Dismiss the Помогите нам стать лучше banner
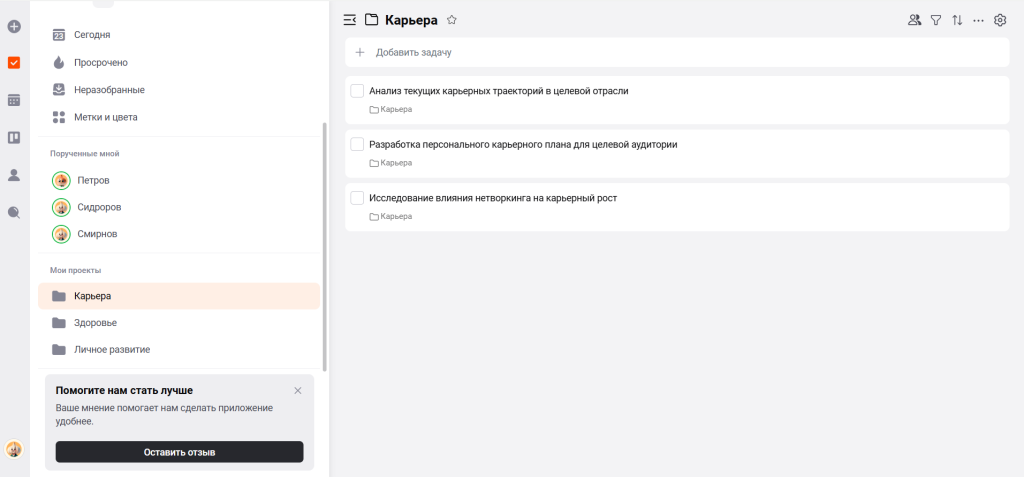The height and width of the screenshot is (477, 1024). tap(298, 390)
